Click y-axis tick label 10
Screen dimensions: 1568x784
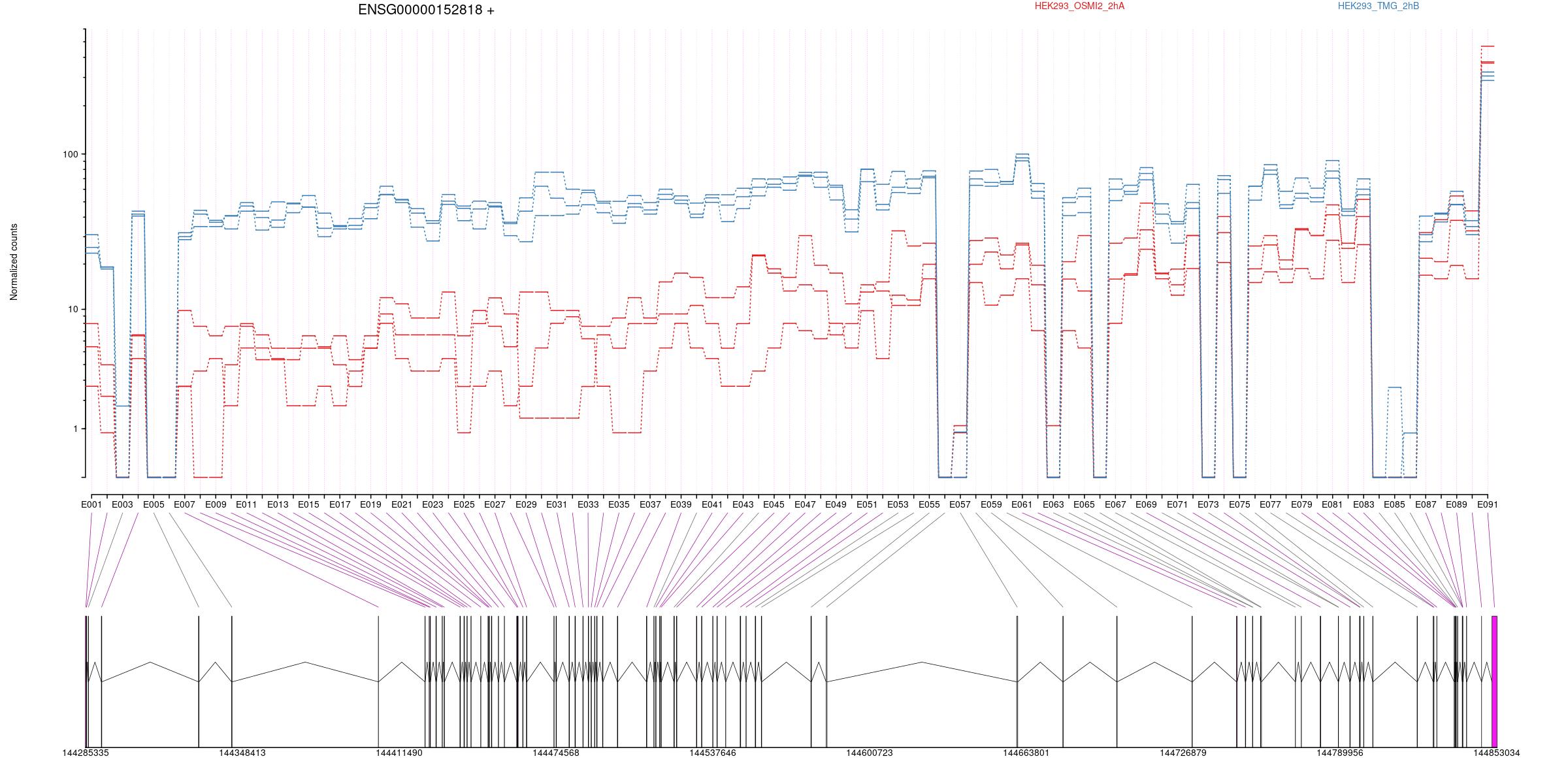[73, 309]
